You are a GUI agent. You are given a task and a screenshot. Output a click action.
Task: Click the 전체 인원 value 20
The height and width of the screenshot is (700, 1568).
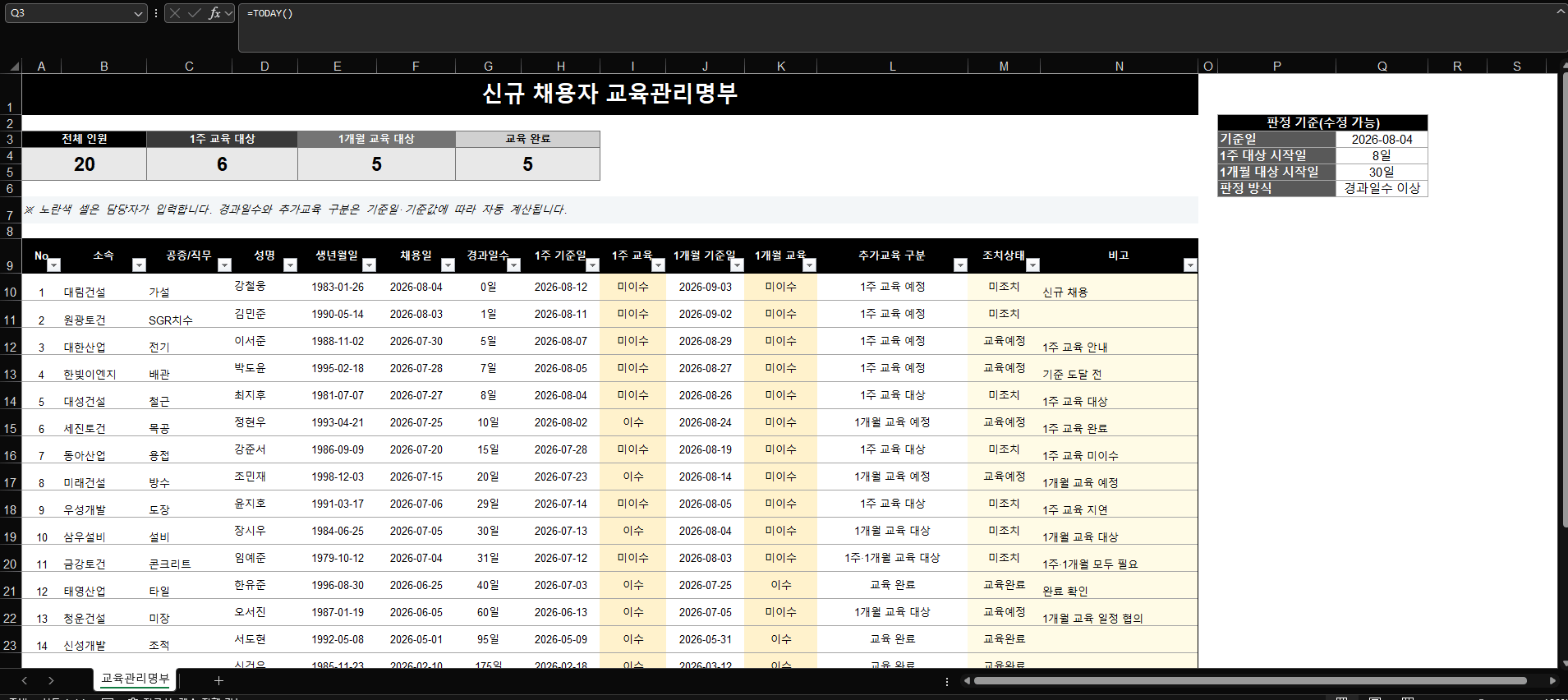[85, 164]
